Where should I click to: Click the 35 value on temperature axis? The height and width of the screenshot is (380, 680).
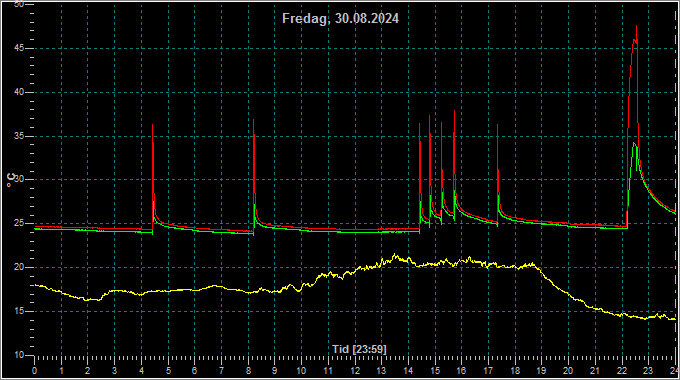19,136
